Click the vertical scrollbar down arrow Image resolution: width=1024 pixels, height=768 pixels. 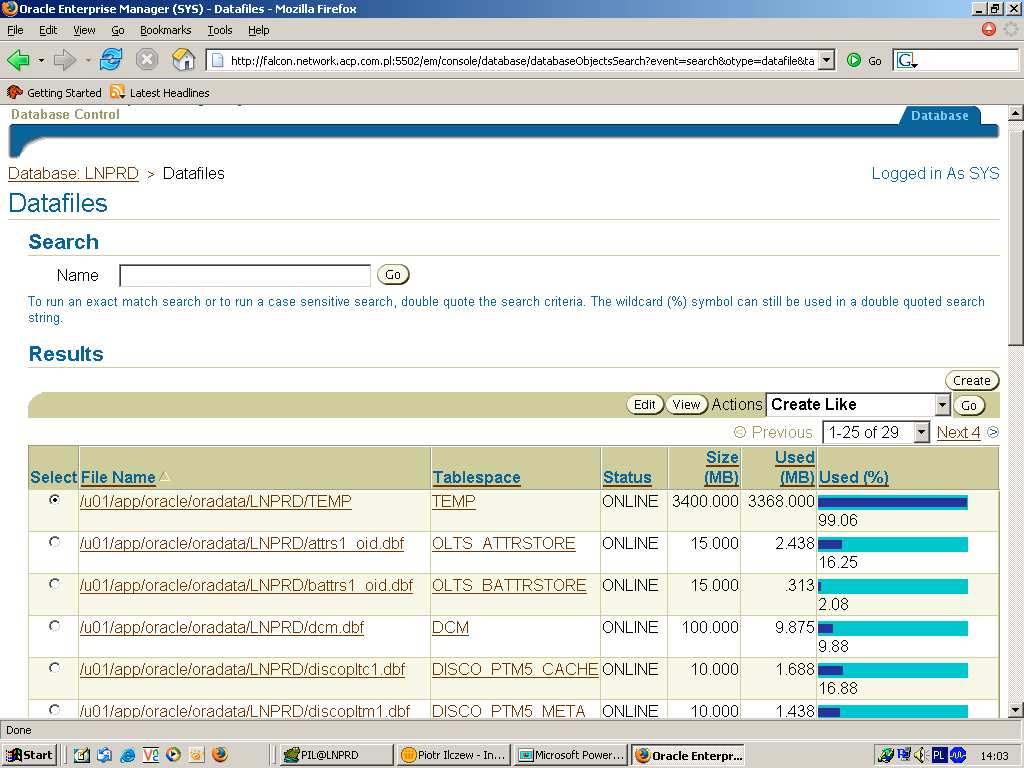pos(1016,710)
